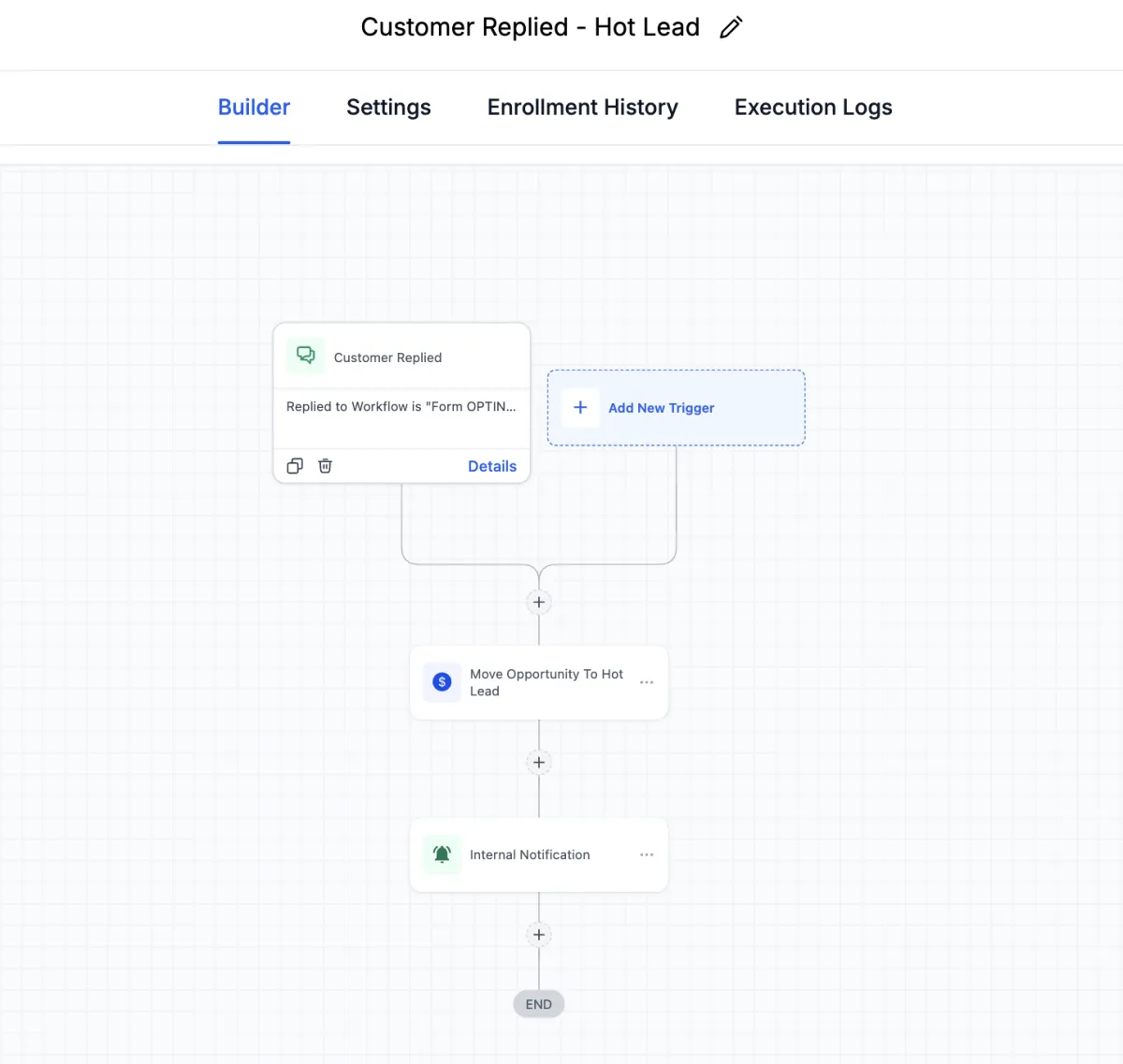1123x1064 pixels.
Task: Click Replied to Workflow filter text
Action: [401, 406]
